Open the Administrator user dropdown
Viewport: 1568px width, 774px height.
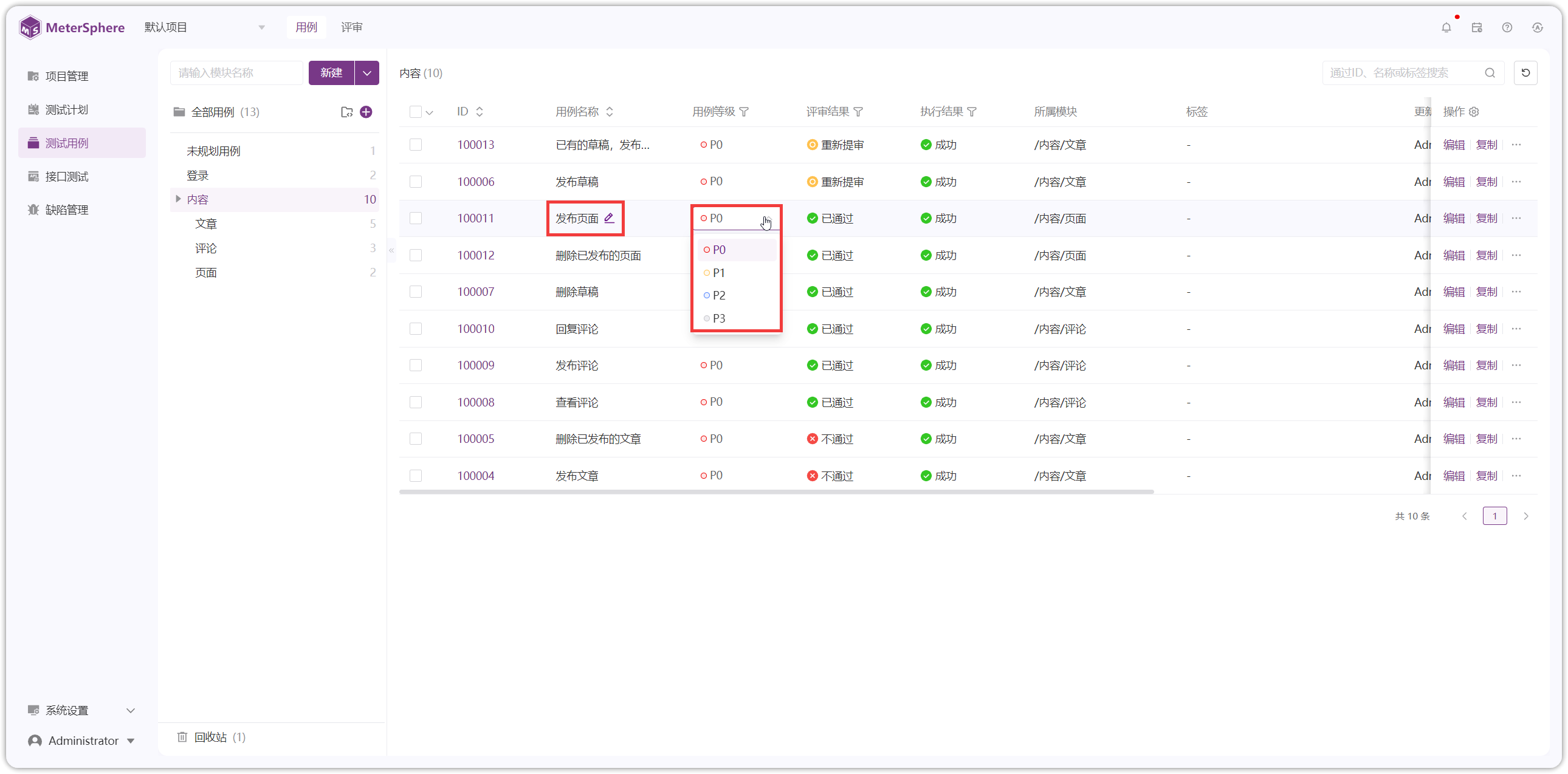coord(82,741)
